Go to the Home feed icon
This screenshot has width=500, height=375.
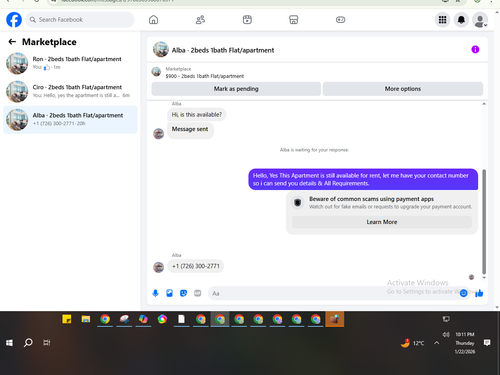153,20
